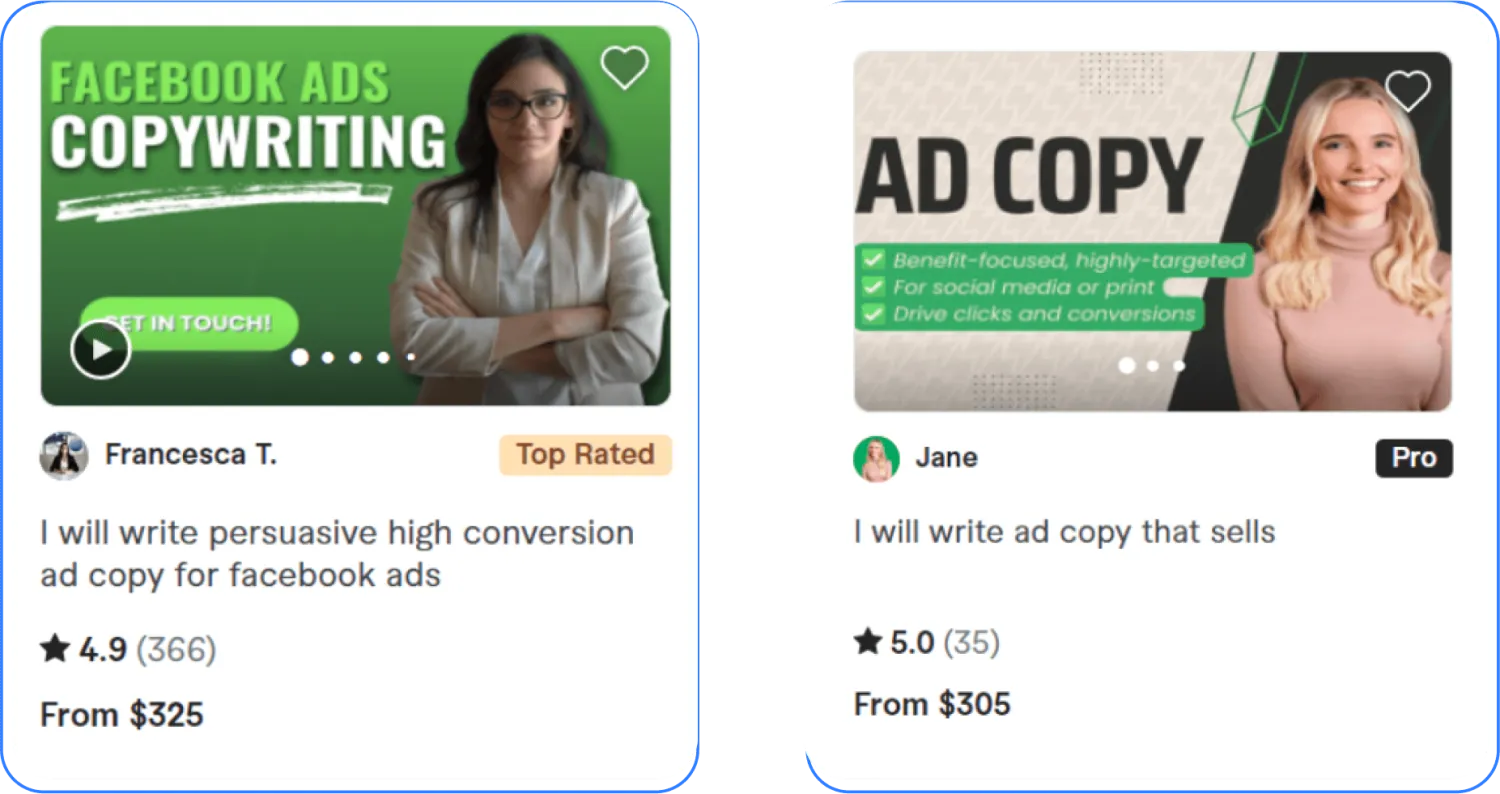Jump to second slide dot on Francesca's gig
This screenshot has height=794, width=1500.
pyautogui.click(x=327, y=357)
